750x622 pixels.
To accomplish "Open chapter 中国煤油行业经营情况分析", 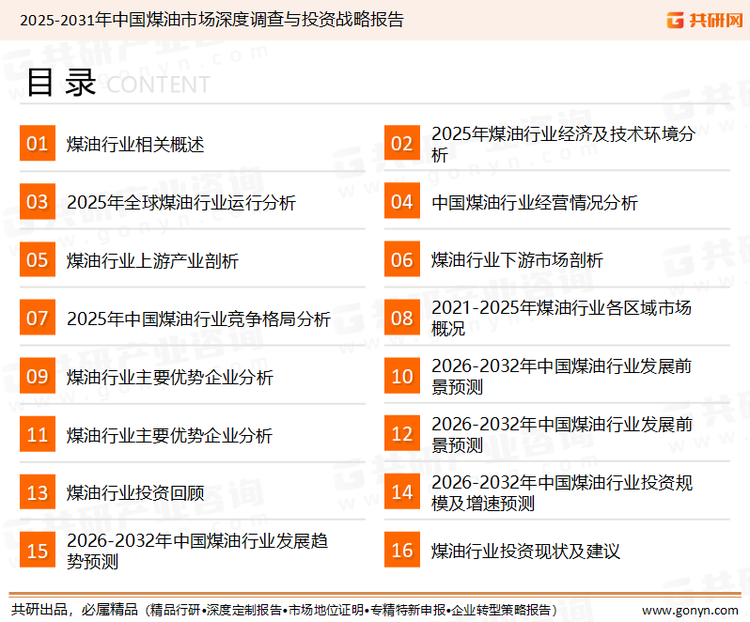I will (x=534, y=202).
